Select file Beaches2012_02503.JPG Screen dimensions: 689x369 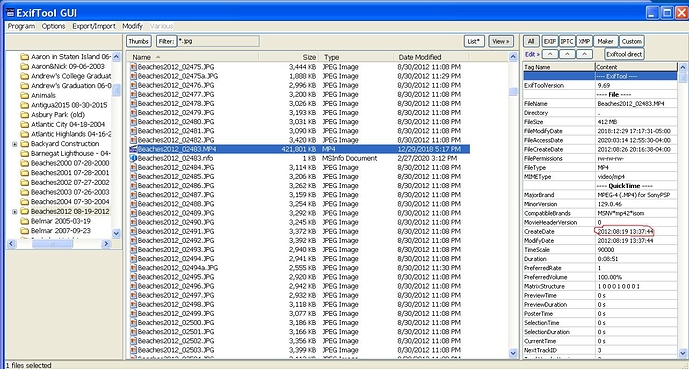[176, 350]
